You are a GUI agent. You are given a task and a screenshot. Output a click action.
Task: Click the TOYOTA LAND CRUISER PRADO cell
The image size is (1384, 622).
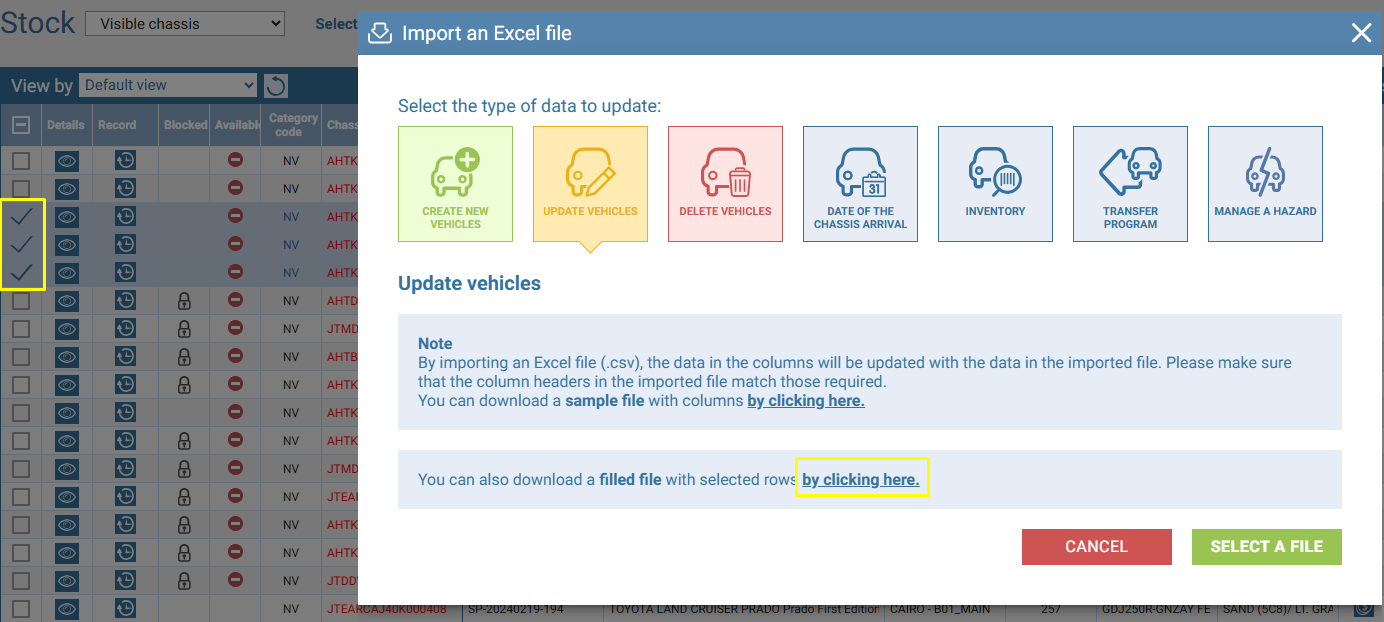pos(744,608)
